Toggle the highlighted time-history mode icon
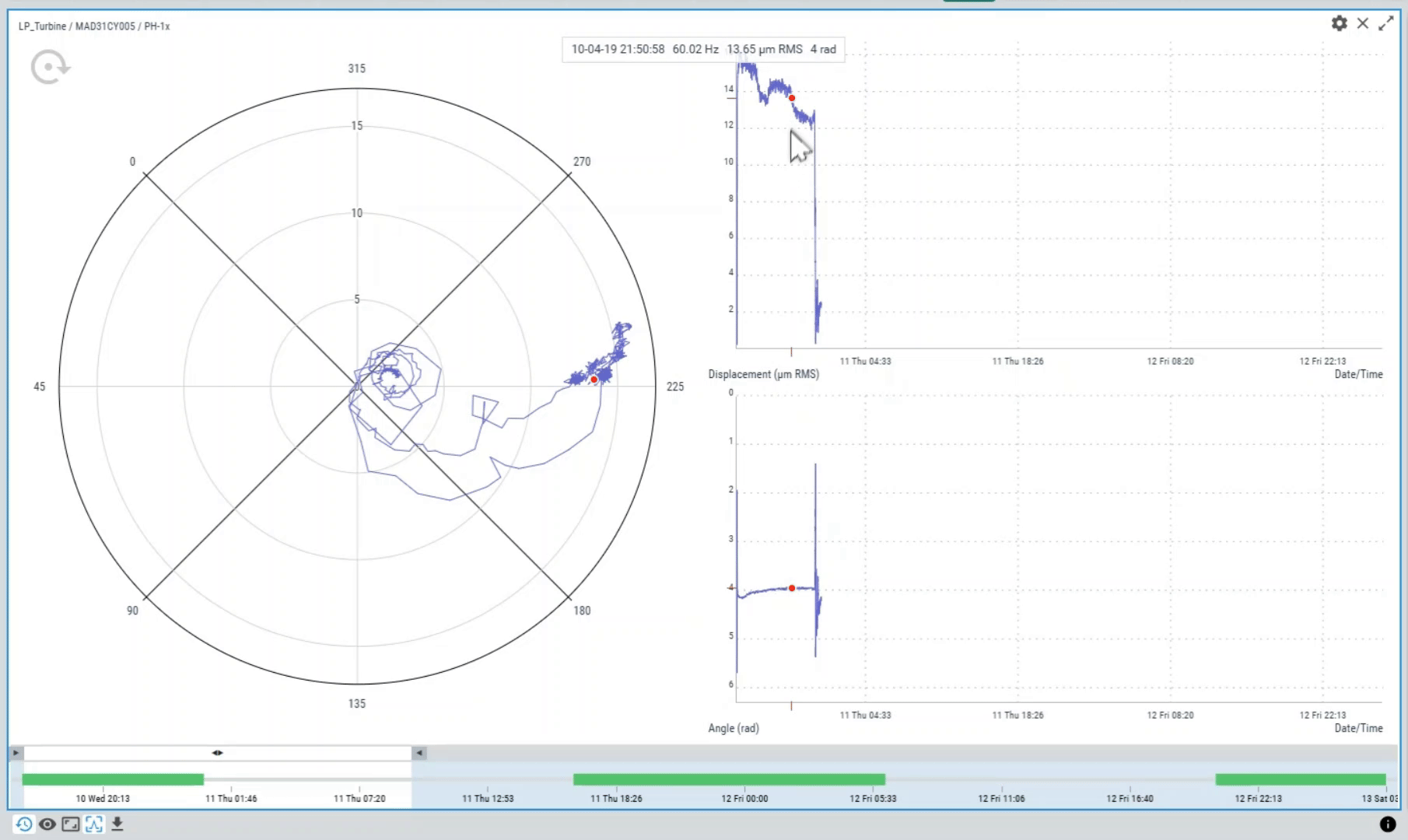1408x840 pixels. tap(23, 823)
